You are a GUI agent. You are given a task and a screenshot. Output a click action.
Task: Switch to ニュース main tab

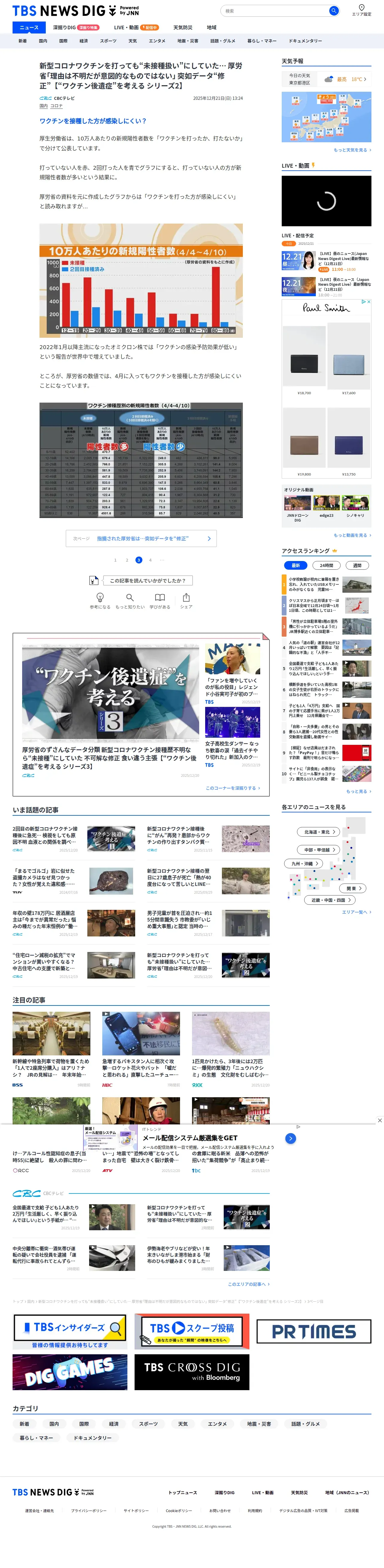pyautogui.click(x=29, y=27)
